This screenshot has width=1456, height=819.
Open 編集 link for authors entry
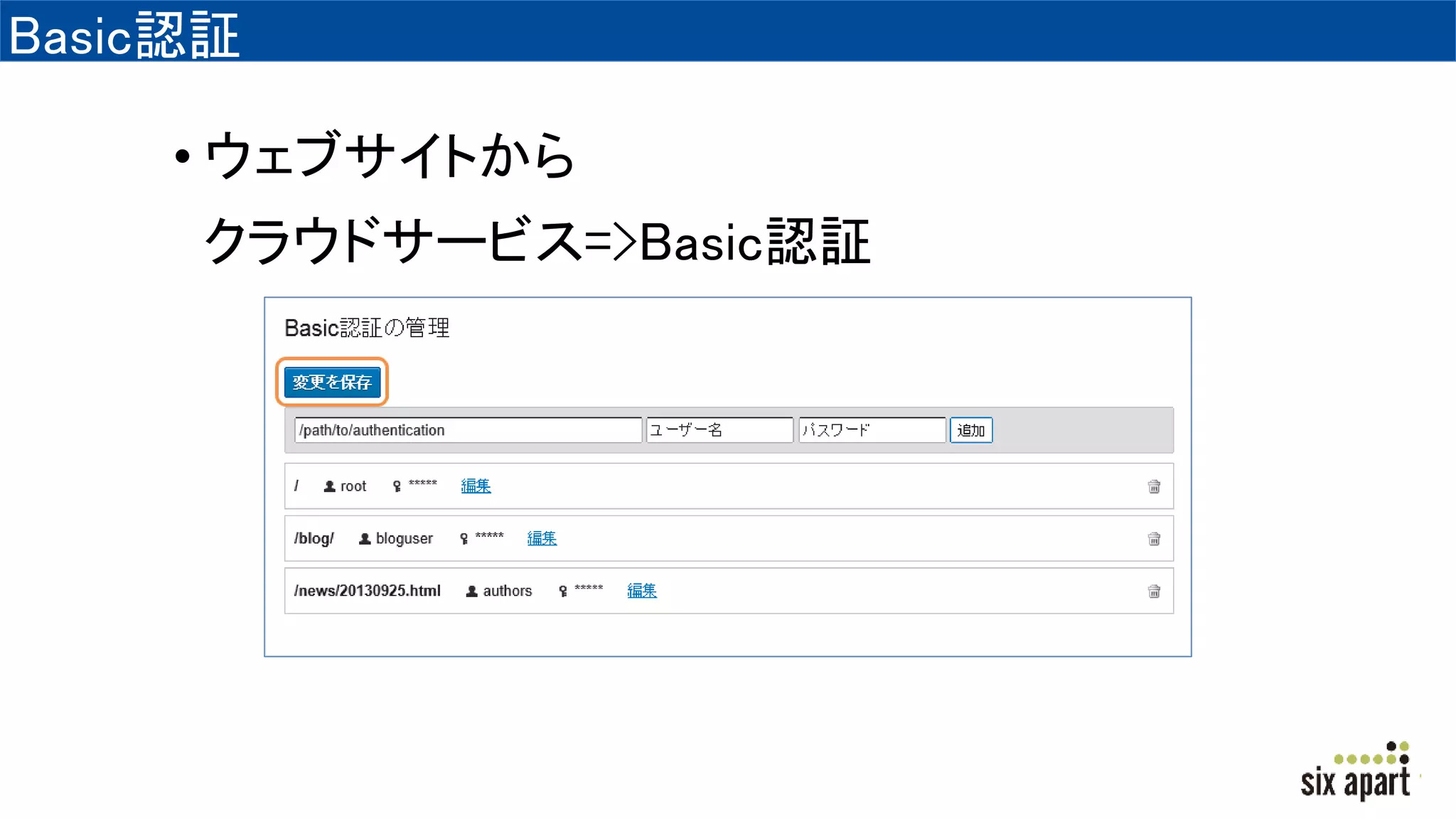(x=642, y=591)
